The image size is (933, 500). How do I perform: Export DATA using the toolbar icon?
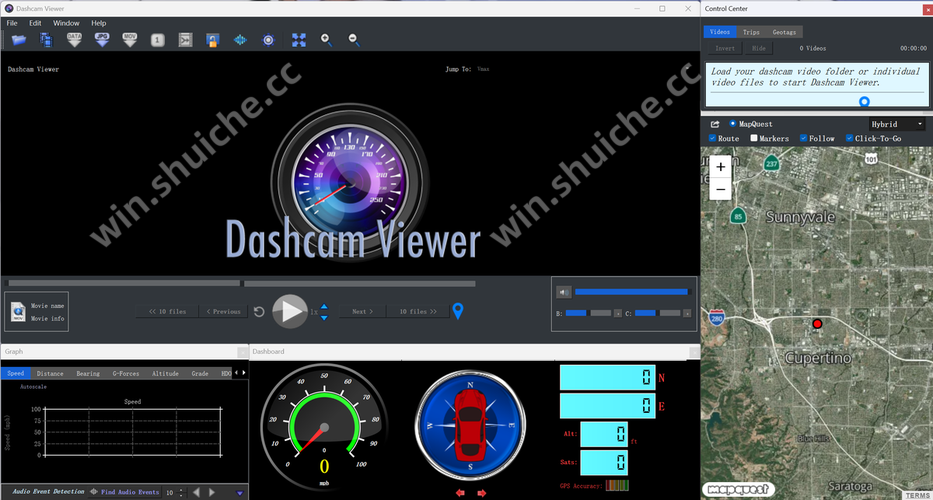tap(74, 40)
